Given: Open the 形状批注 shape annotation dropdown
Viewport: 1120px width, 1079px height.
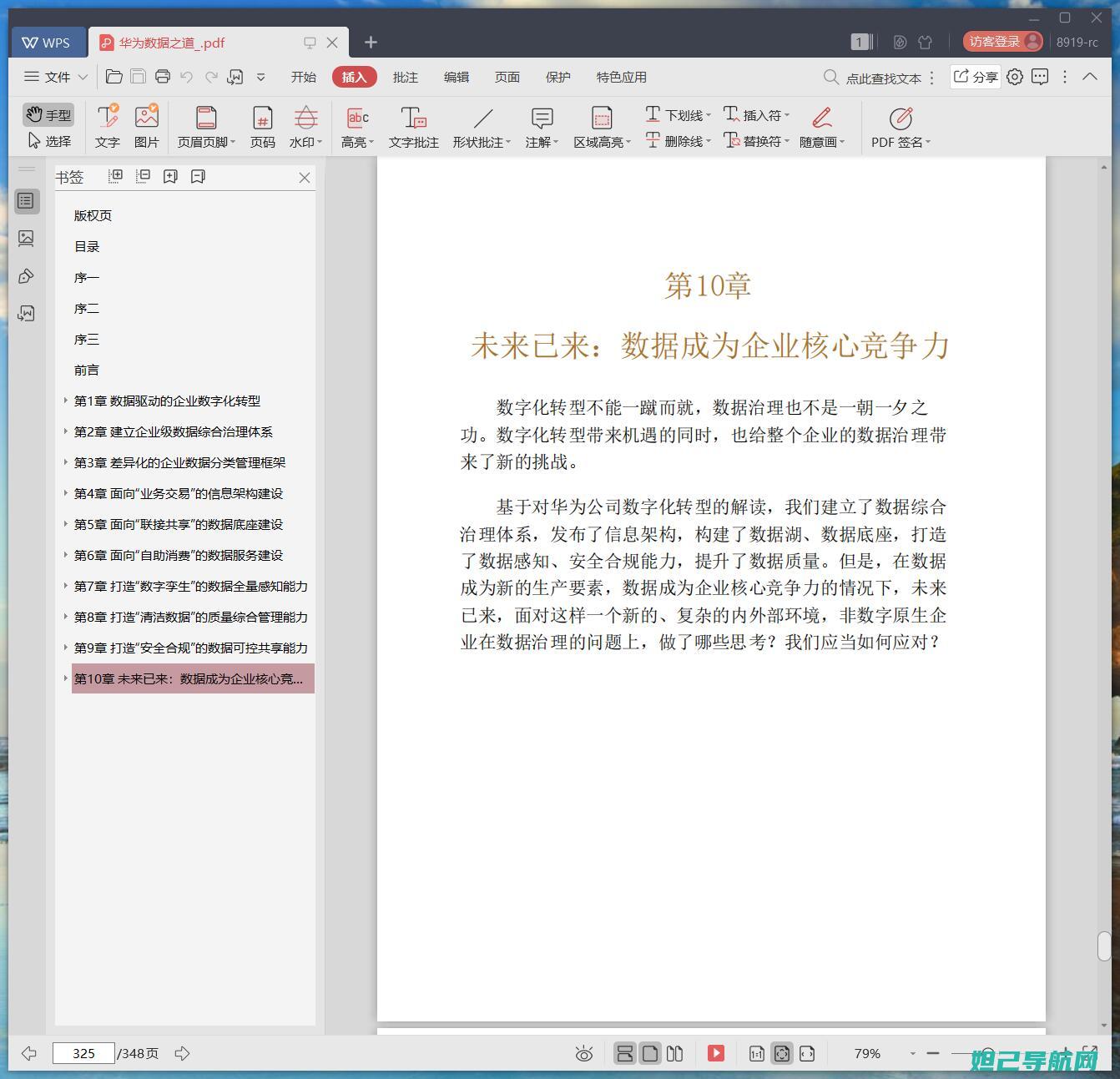Looking at the screenshot, I should pyautogui.click(x=482, y=127).
